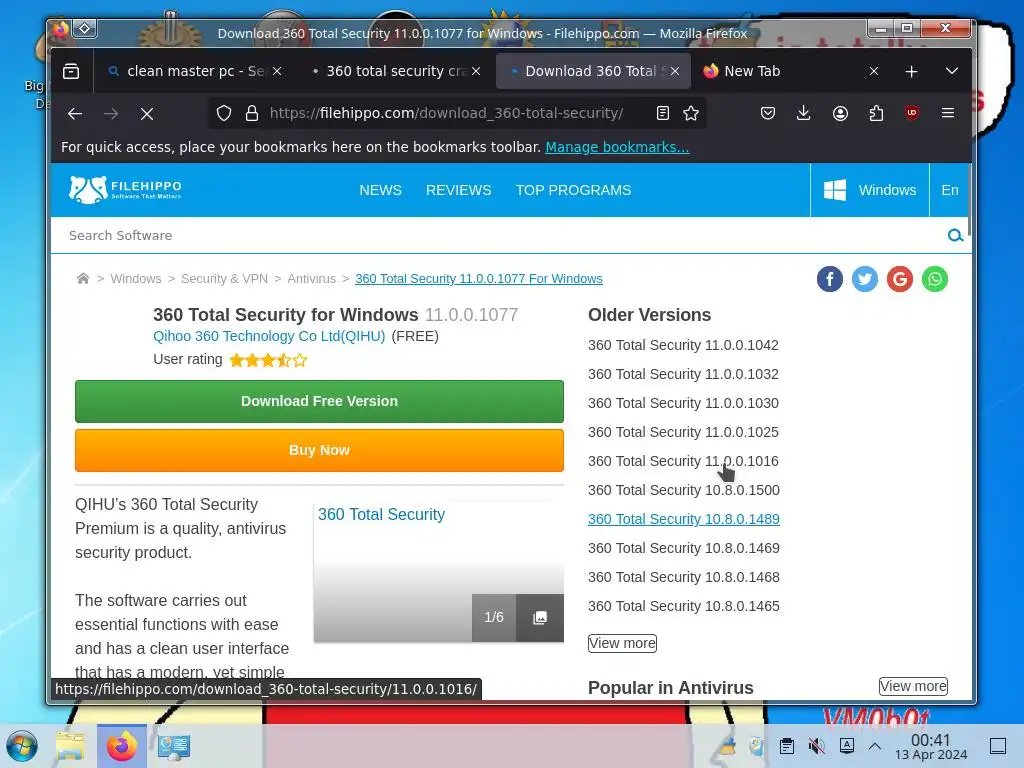Open Manage bookmarks link

click(x=617, y=147)
